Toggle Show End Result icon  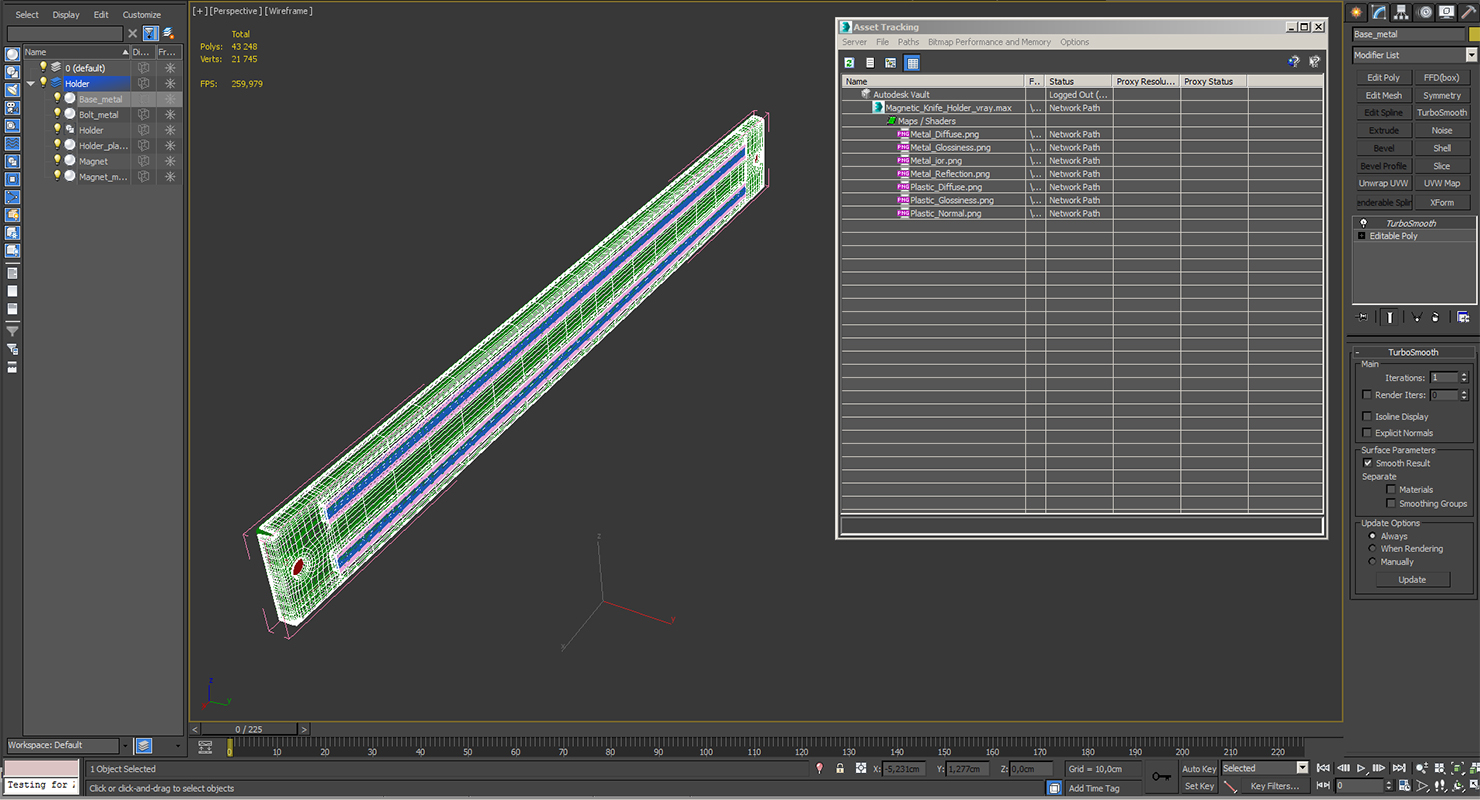pos(1390,317)
